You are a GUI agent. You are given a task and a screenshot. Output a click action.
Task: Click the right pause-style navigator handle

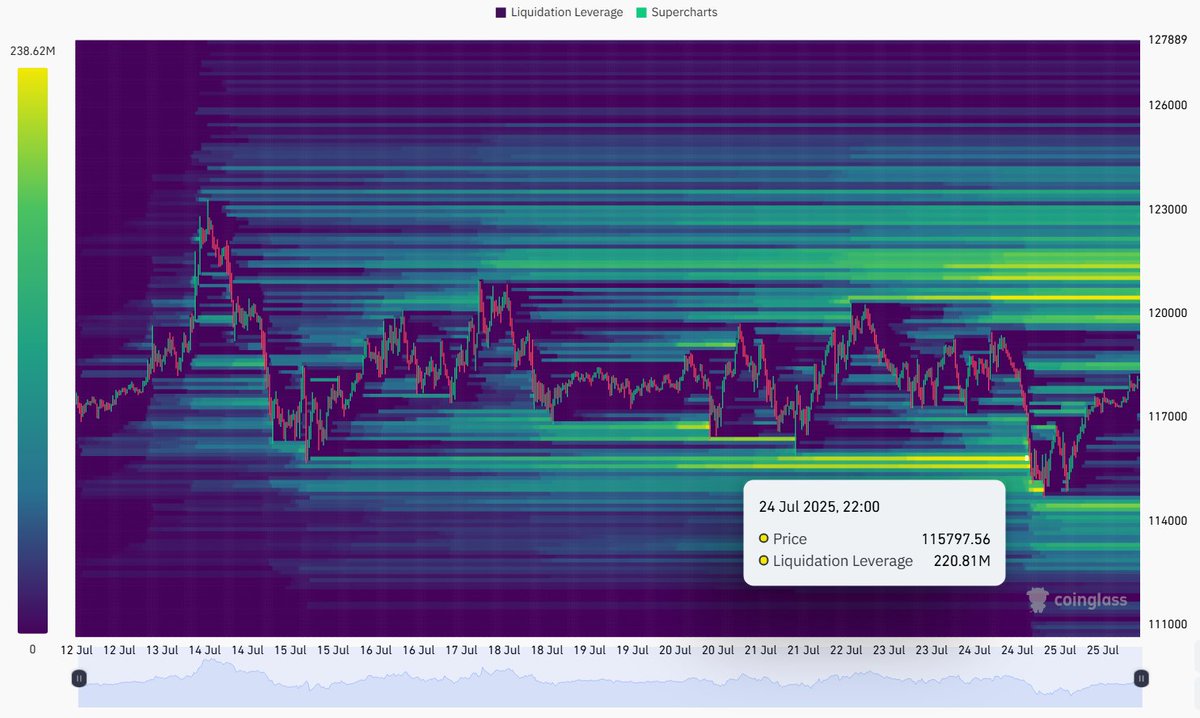pyautogui.click(x=1140, y=678)
